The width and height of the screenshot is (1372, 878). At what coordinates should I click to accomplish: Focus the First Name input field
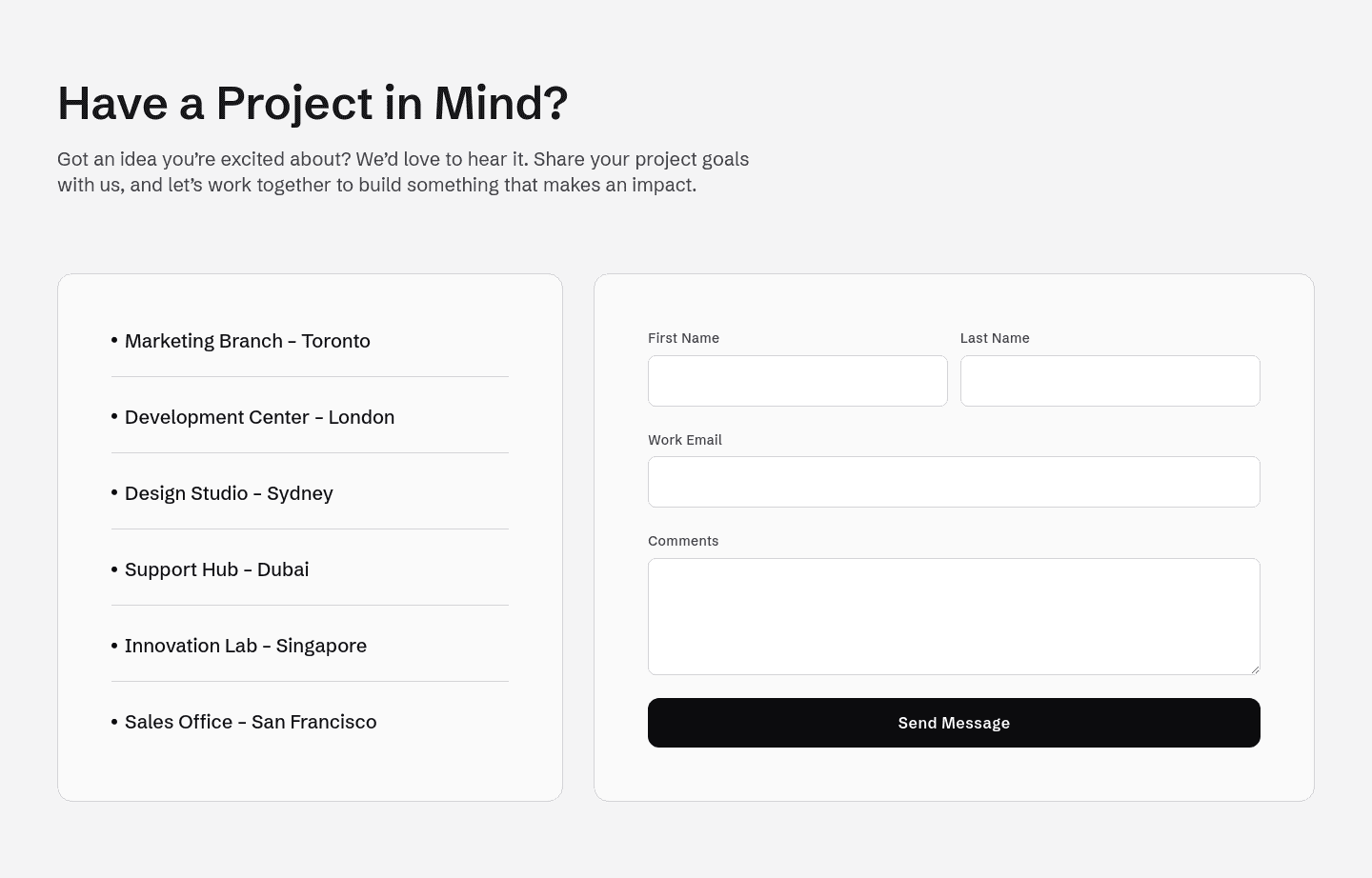(x=797, y=381)
